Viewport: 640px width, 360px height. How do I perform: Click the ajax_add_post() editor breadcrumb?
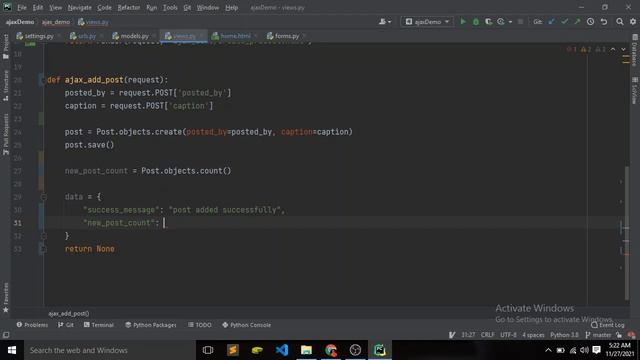69,313
